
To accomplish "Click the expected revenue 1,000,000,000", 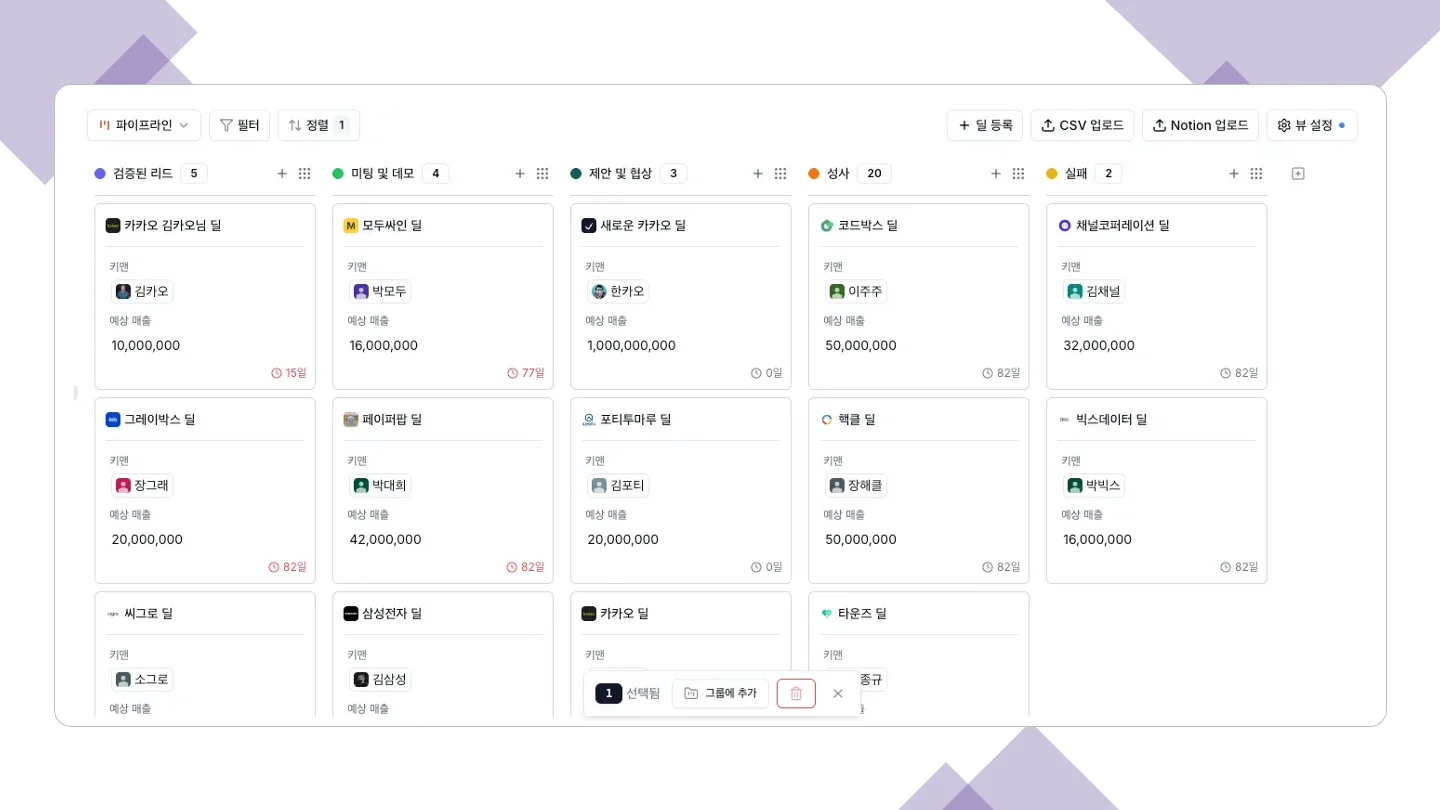I will pos(632,346).
